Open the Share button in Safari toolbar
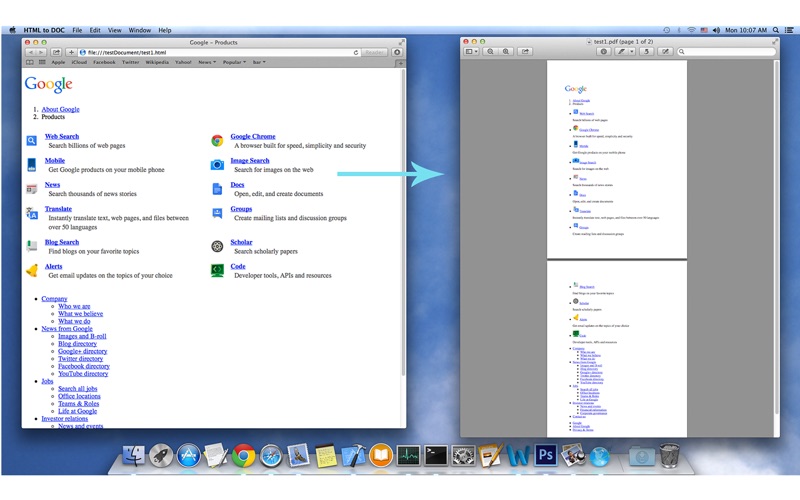 [56, 53]
